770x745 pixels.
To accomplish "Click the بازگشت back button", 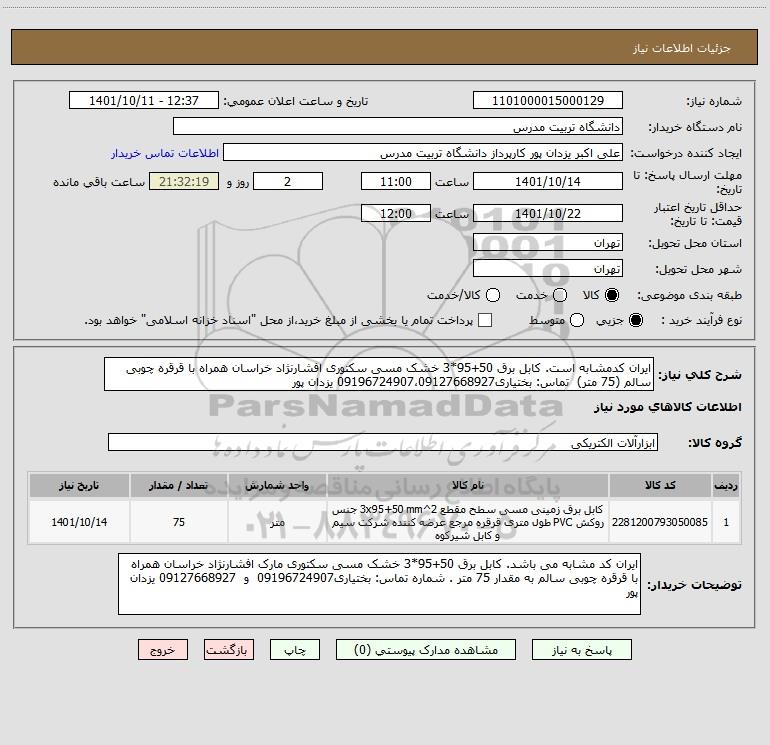I will point(229,650).
